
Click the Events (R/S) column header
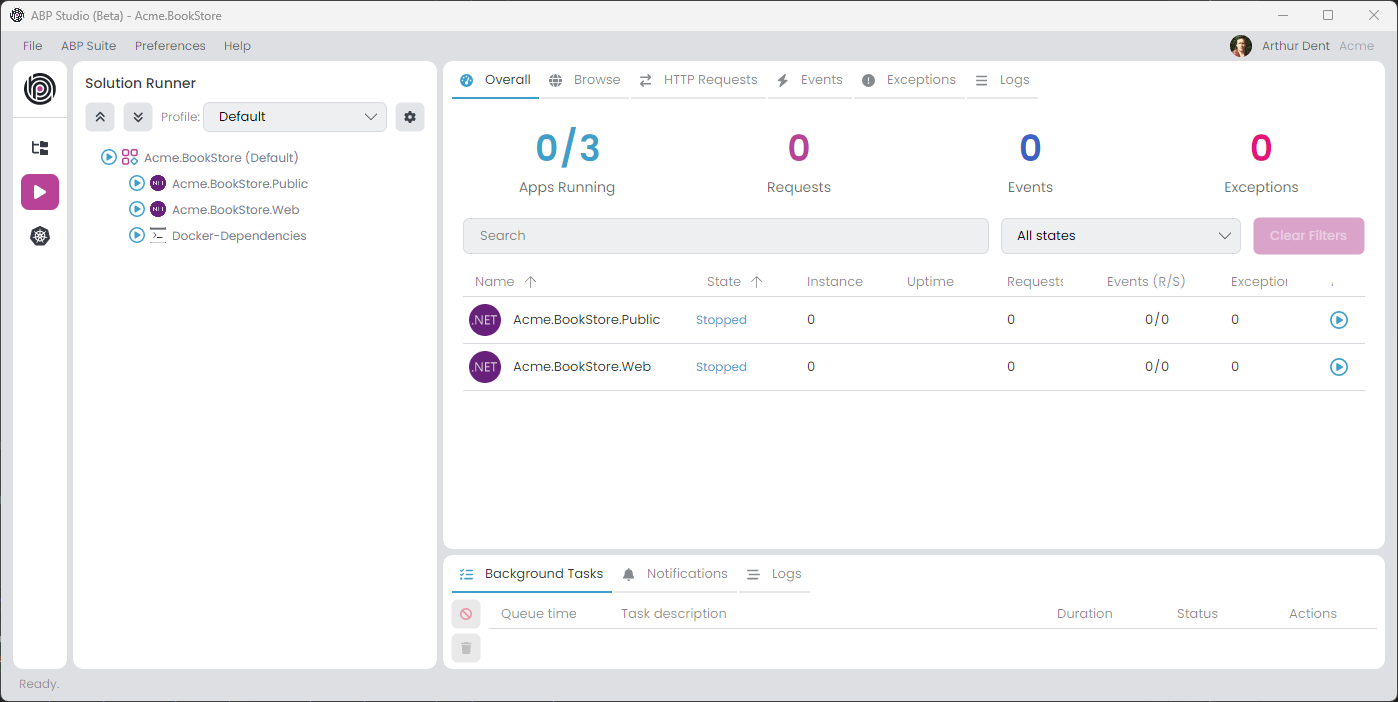(x=1146, y=281)
